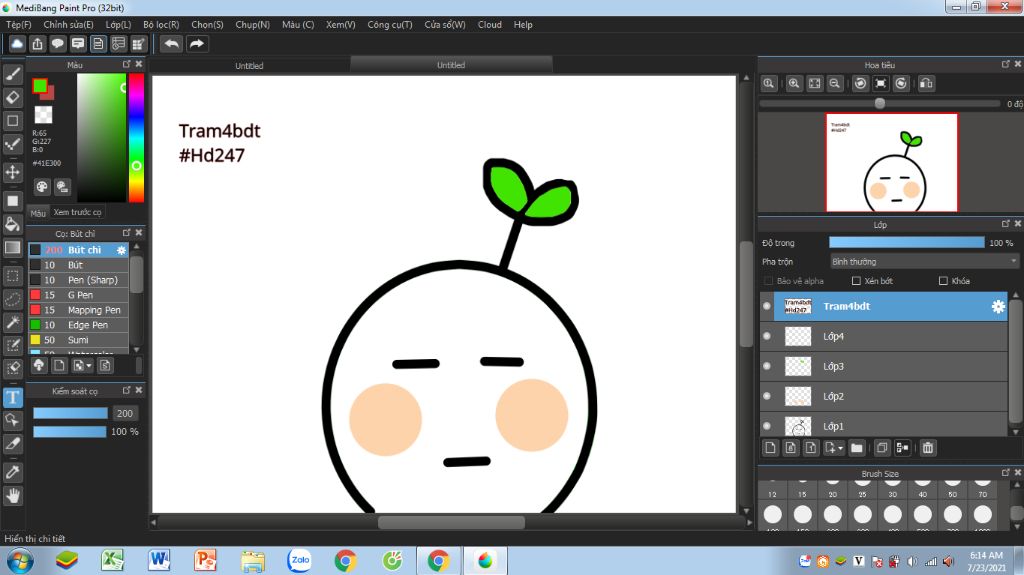Open the Chỉnh sửa(E) menu
1024x575 pixels.
click(68, 24)
